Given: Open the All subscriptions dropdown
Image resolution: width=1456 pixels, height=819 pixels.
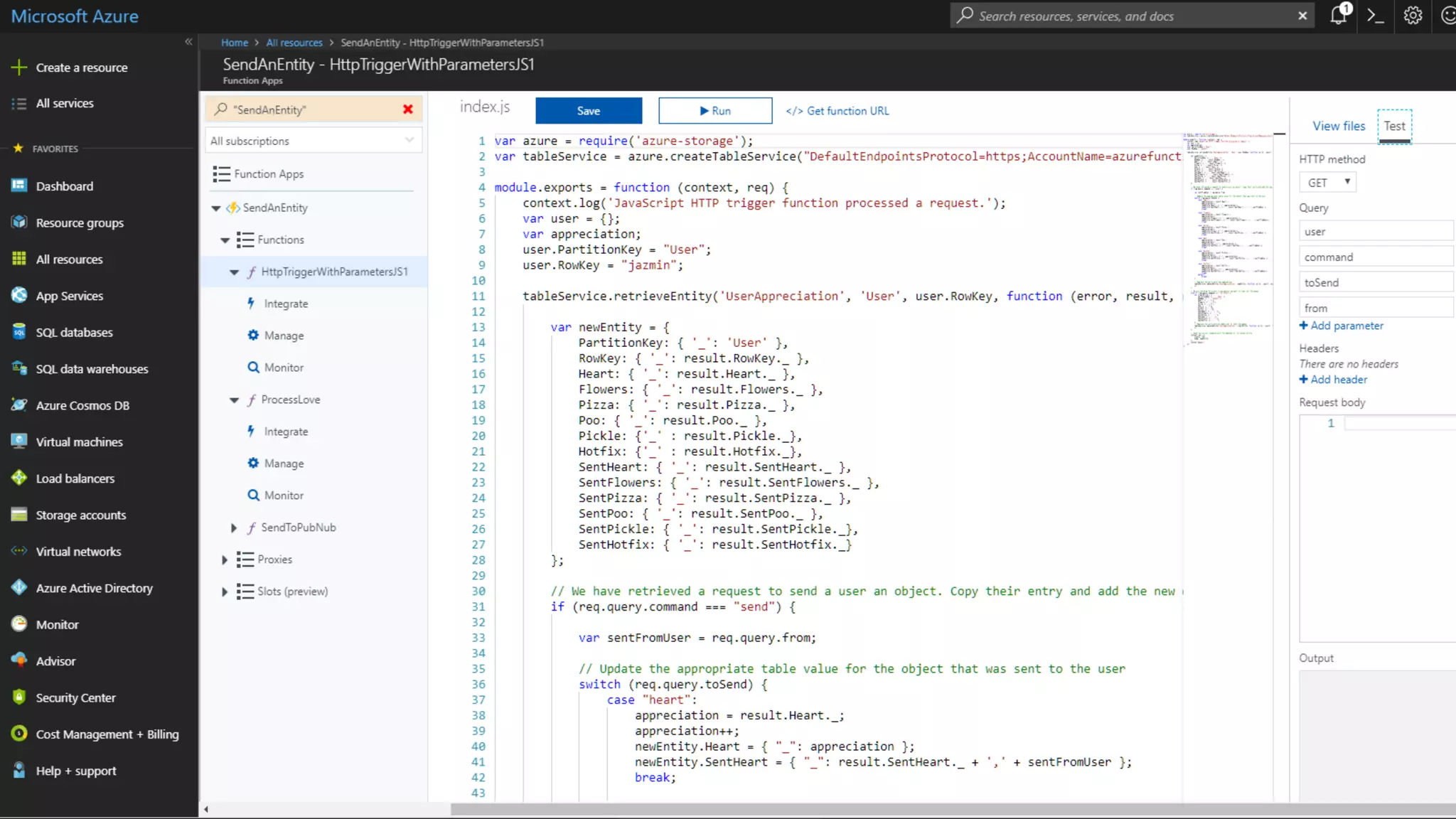Looking at the screenshot, I should click(313, 141).
